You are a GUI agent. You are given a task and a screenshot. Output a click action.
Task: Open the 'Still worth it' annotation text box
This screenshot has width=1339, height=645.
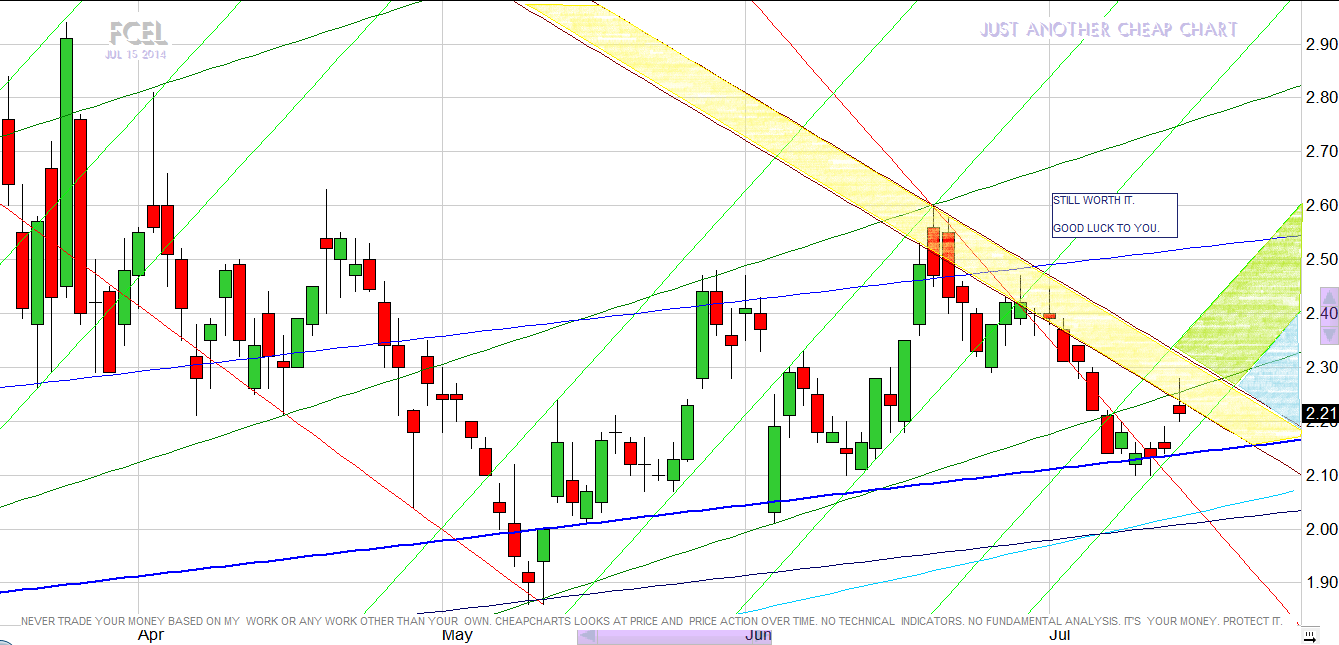point(1114,215)
